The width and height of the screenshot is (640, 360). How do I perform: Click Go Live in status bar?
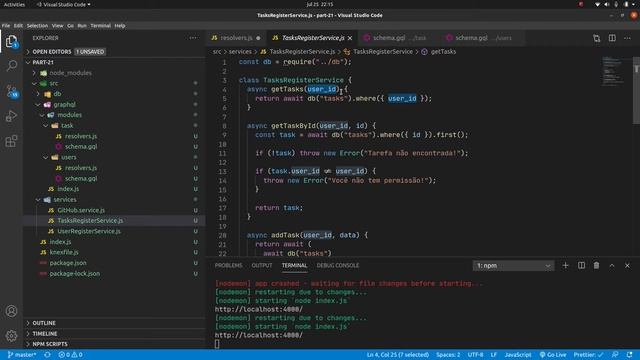553,355
